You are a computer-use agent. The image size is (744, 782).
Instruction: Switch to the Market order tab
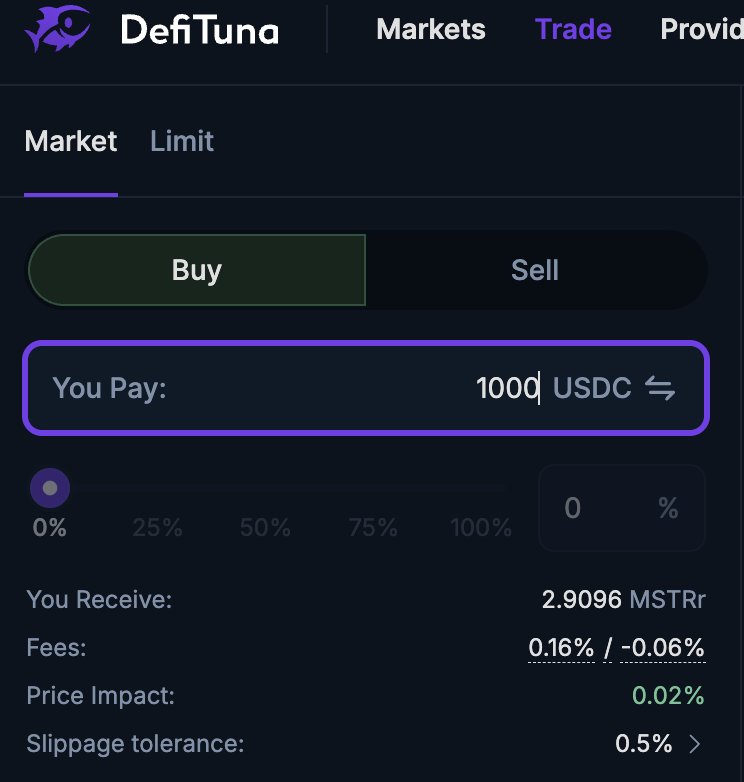pyautogui.click(x=71, y=141)
